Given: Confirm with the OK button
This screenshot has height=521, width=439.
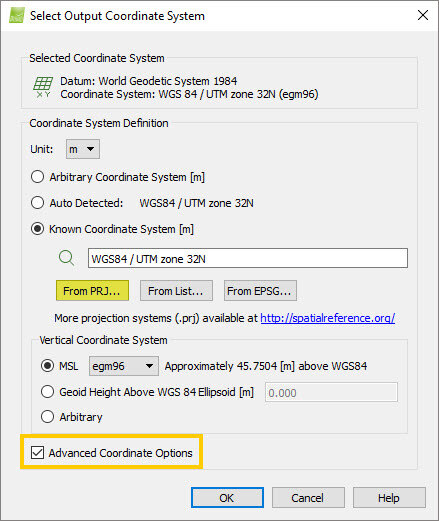Looking at the screenshot, I should pyautogui.click(x=227, y=498).
